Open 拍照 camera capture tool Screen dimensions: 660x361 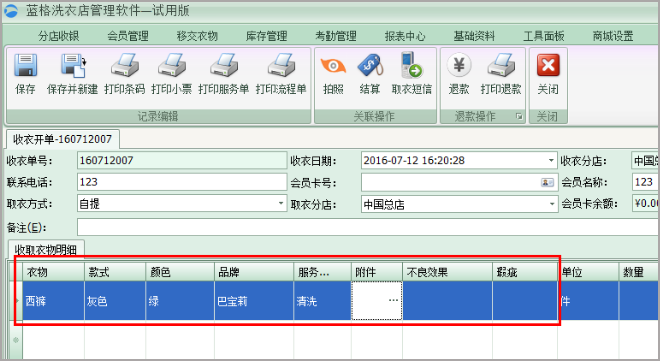pyautogui.click(x=333, y=66)
